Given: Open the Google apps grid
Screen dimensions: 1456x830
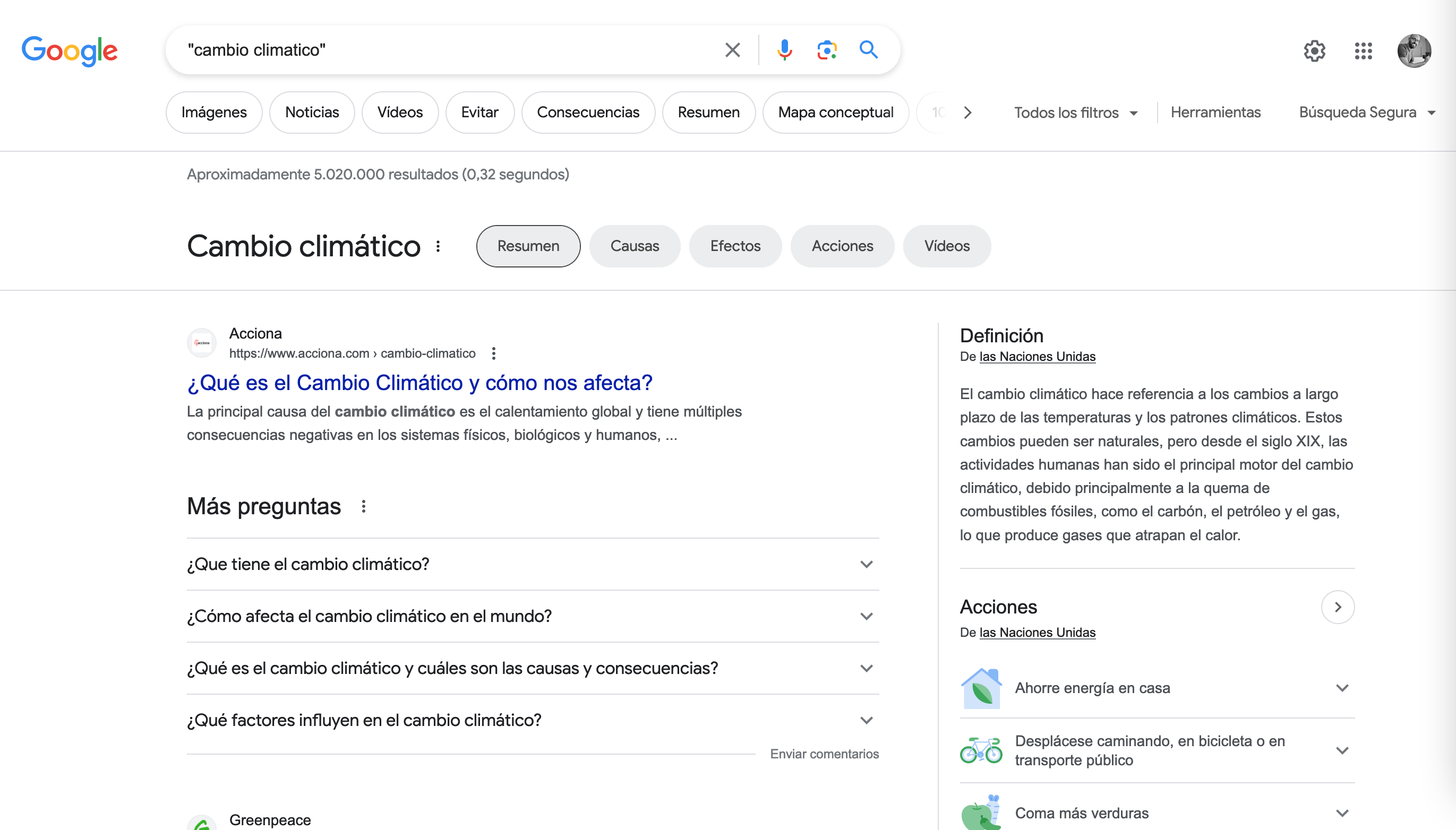Looking at the screenshot, I should click(x=1363, y=51).
